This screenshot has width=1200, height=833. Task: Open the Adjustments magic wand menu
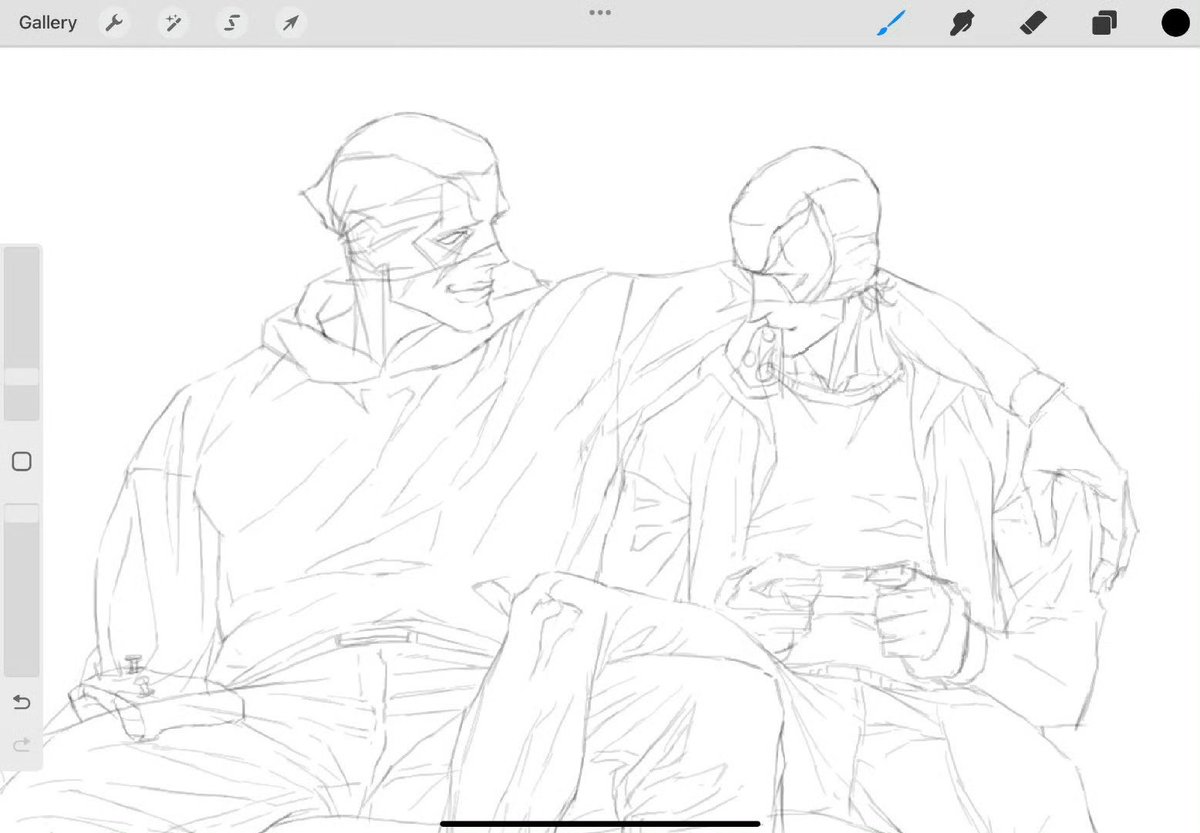pyautogui.click(x=172, y=23)
